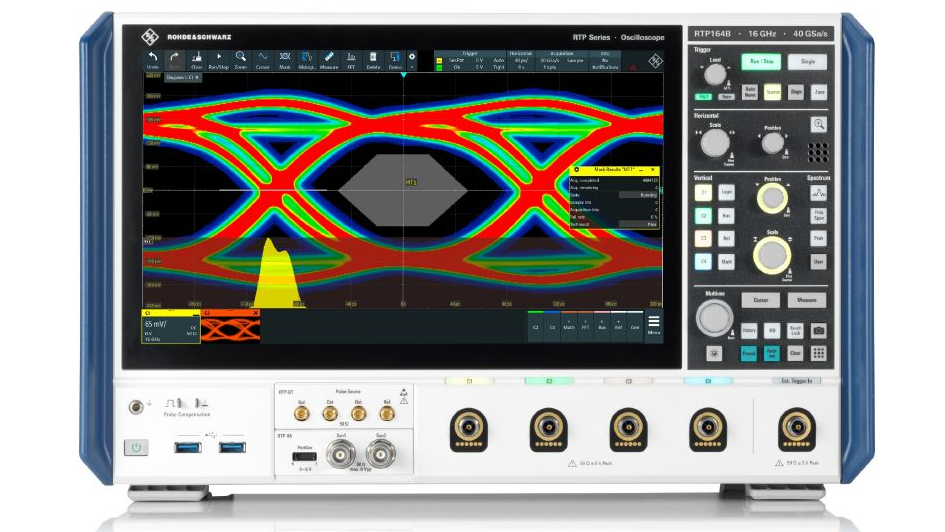Toggle channel C4 key
The width and height of the screenshot is (945, 532).
pyautogui.click(x=703, y=261)
